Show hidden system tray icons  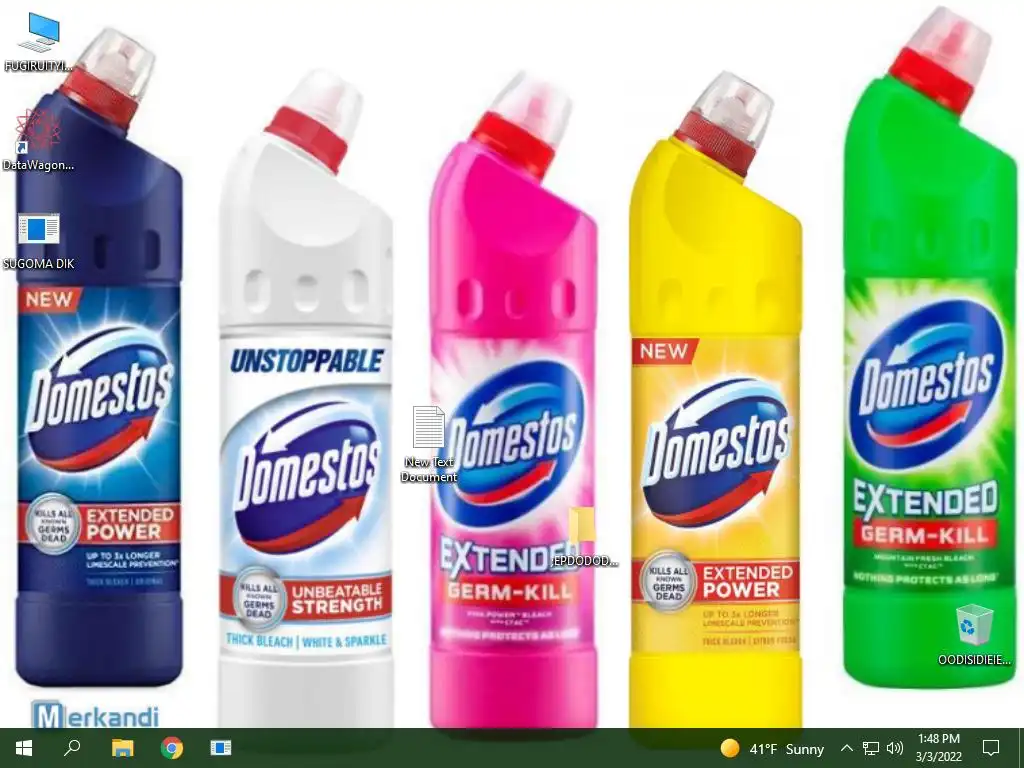point(846,748)
